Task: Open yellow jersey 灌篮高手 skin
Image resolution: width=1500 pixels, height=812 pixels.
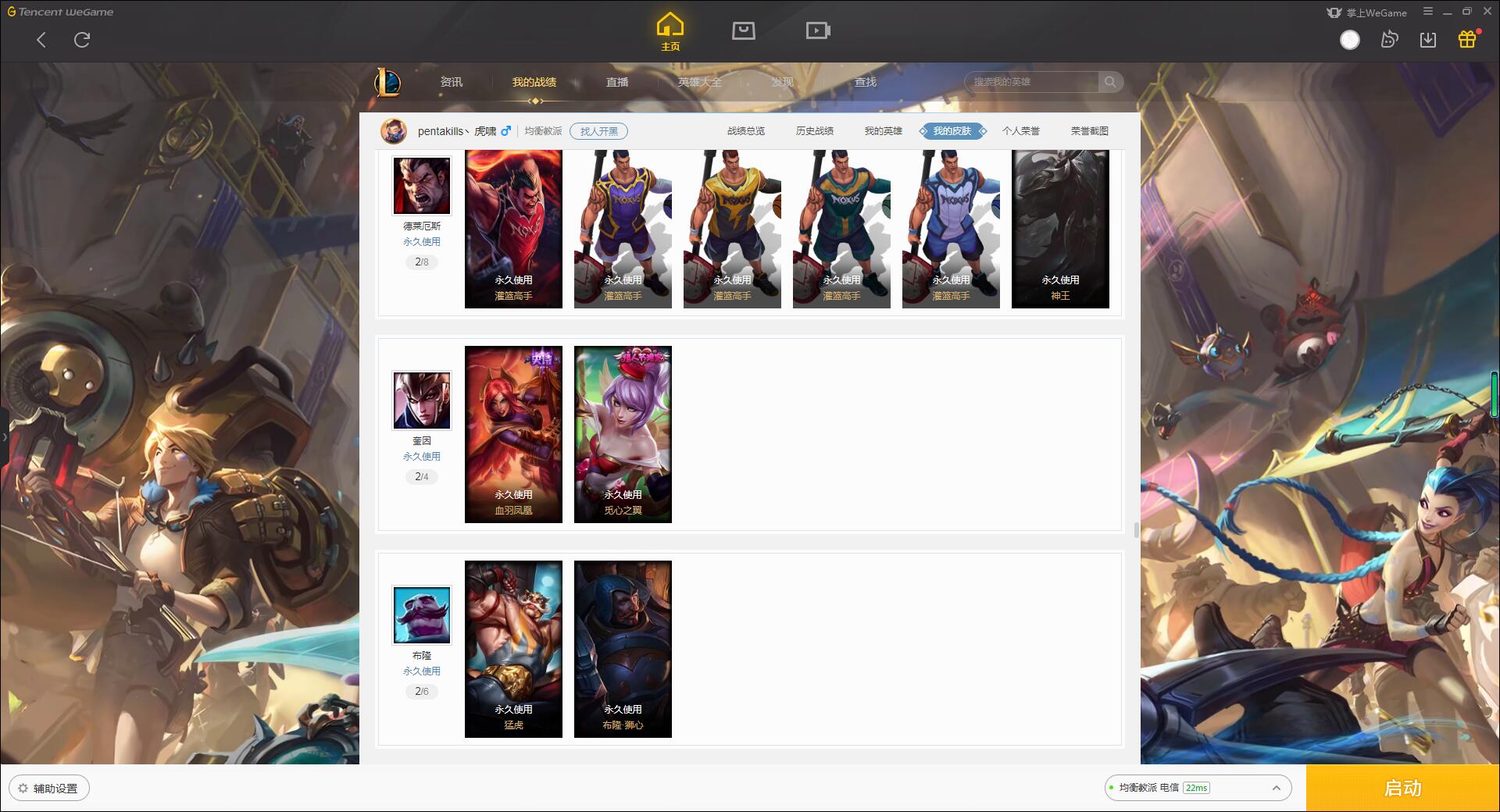Action: pos(732,230)
